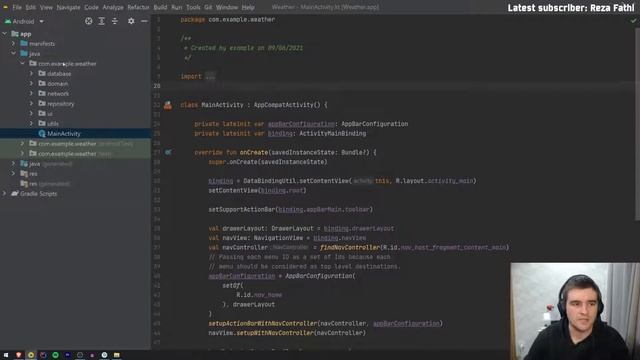Expand the folded import block ellipsis

(210, 76)
